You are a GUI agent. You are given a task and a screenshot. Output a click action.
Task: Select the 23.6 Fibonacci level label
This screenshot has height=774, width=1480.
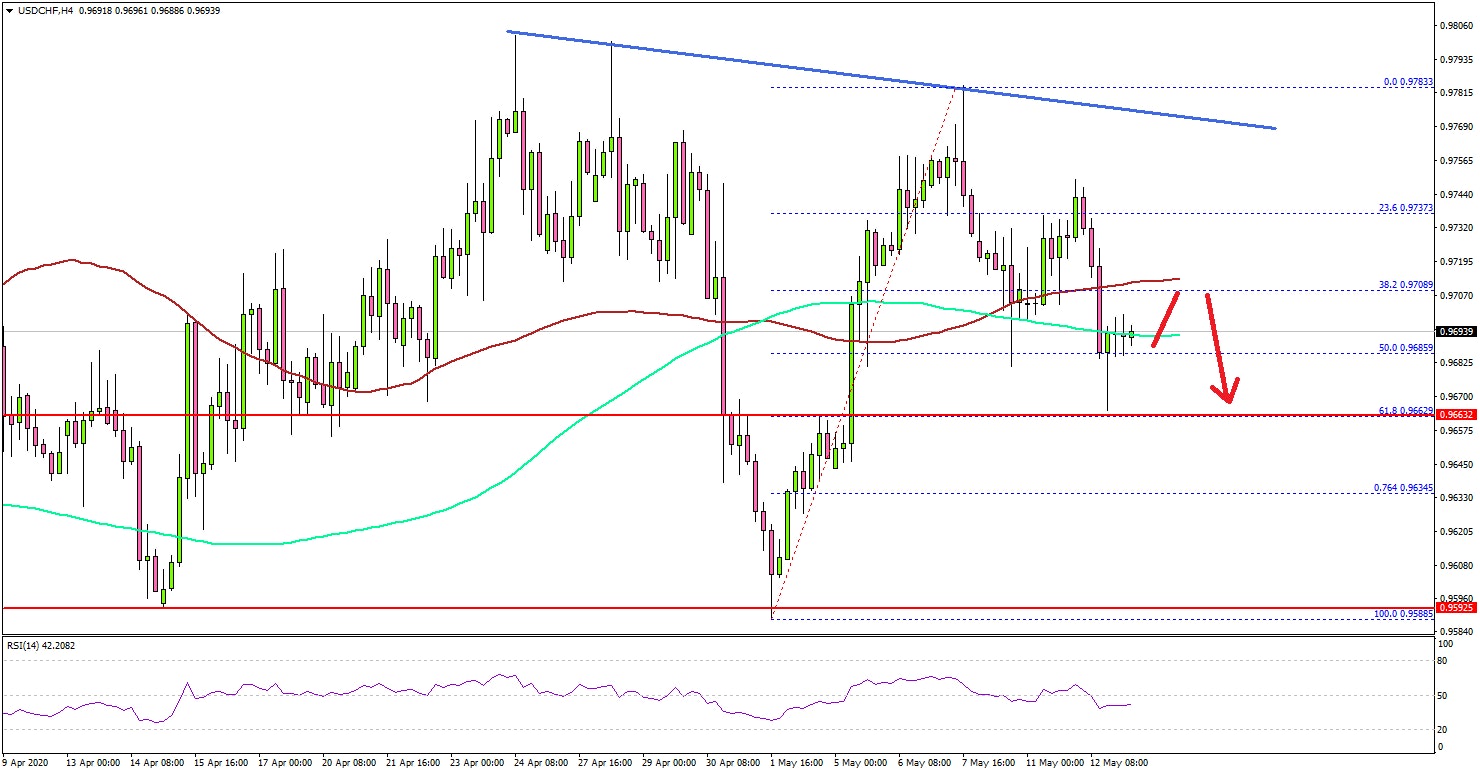coord(1406,208)
